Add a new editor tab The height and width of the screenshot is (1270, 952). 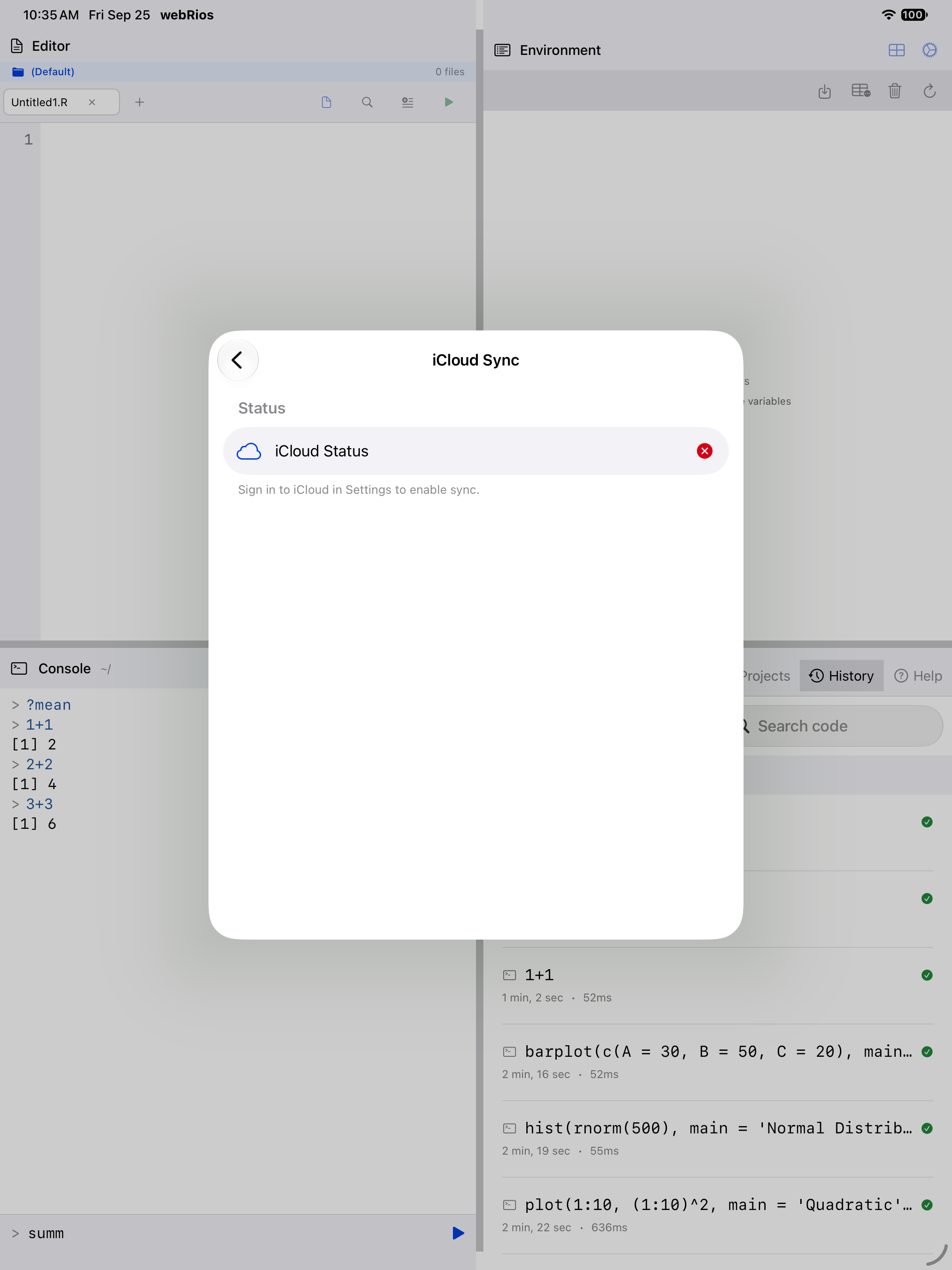[x=139, y=102]
